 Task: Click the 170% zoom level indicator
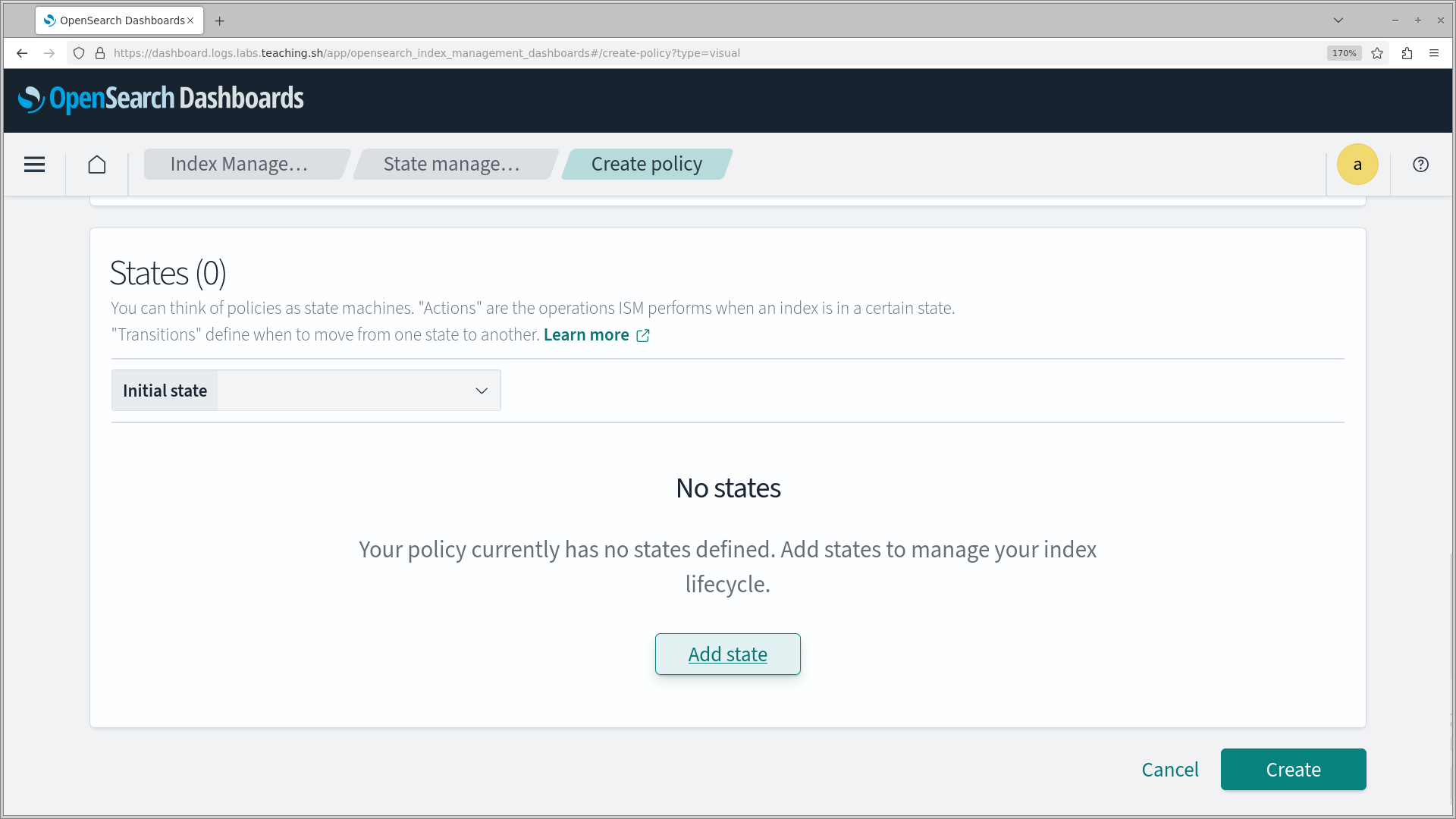click(x=1344, y=53)
